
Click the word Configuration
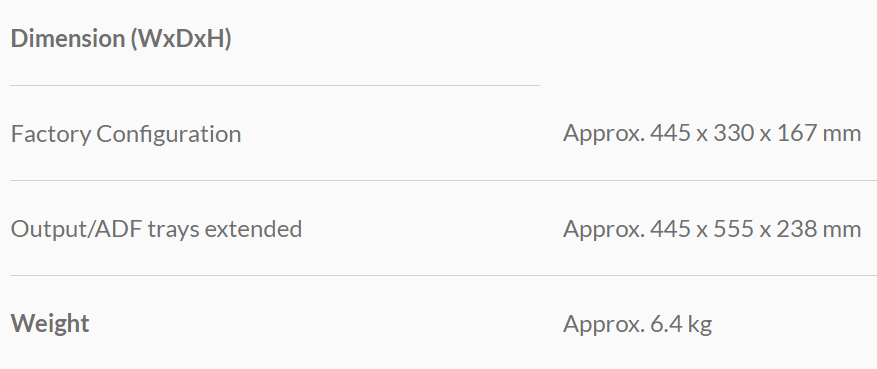(x=169, y=134)
